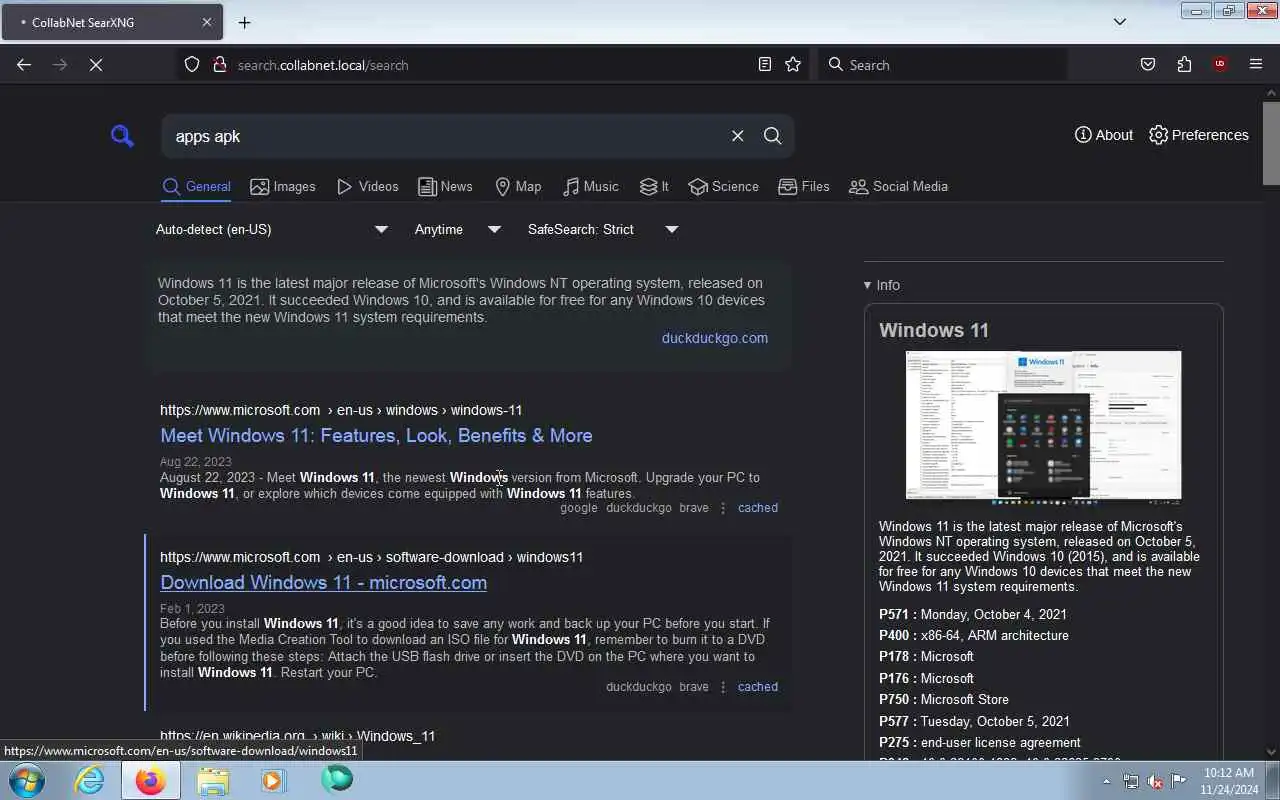
Task: Open the It category tab
Action: (x=654, y=187)
